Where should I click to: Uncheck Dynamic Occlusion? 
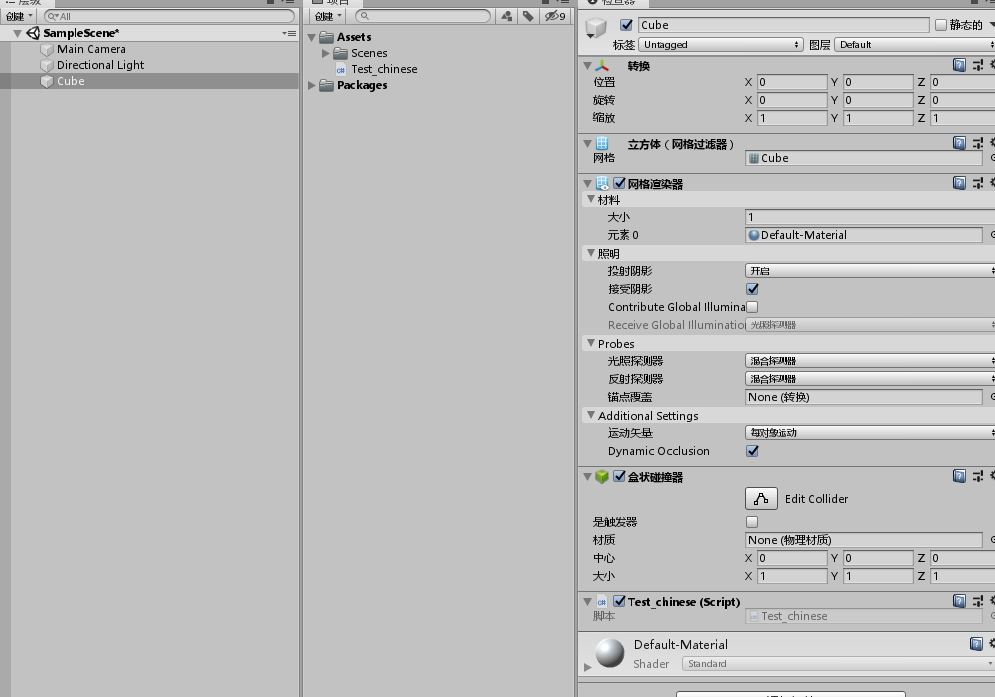tap(751, 451)
